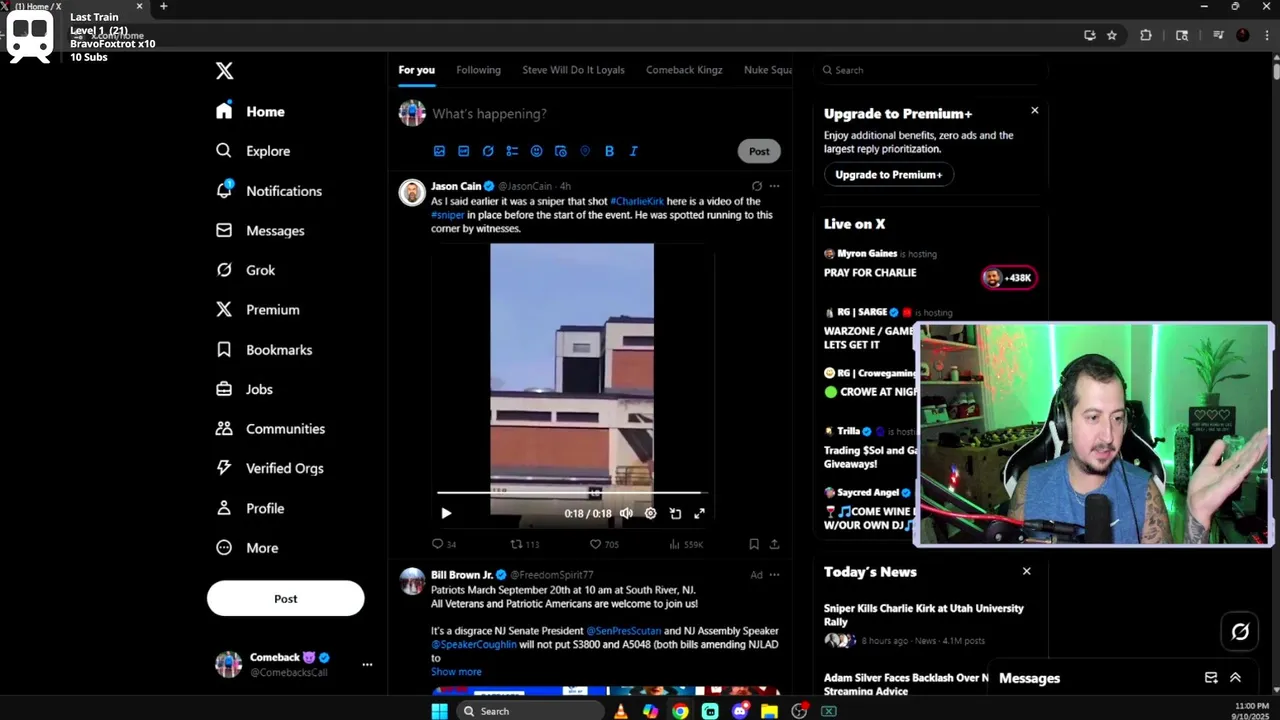Open Bookmarks in the sidebar
Image resolution: width=1280 pixels, height=720 pixels.
pos(264,350)
